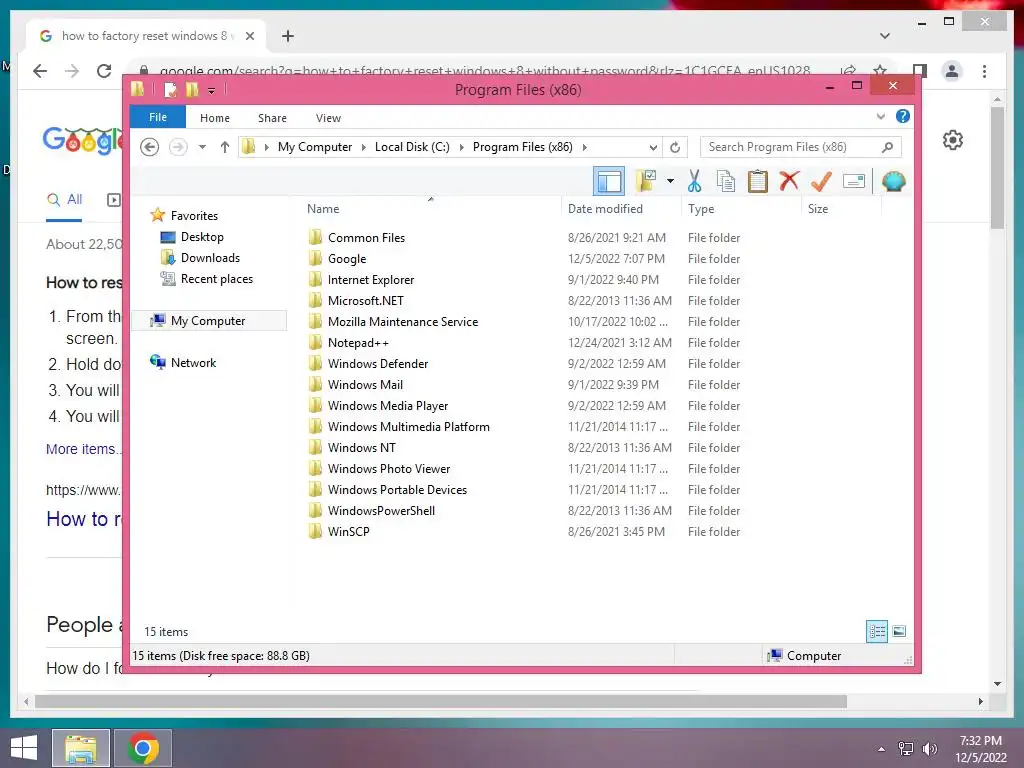Open the File tab in Explorer
The image size is (1024, 768).
(x=158, y=117)
